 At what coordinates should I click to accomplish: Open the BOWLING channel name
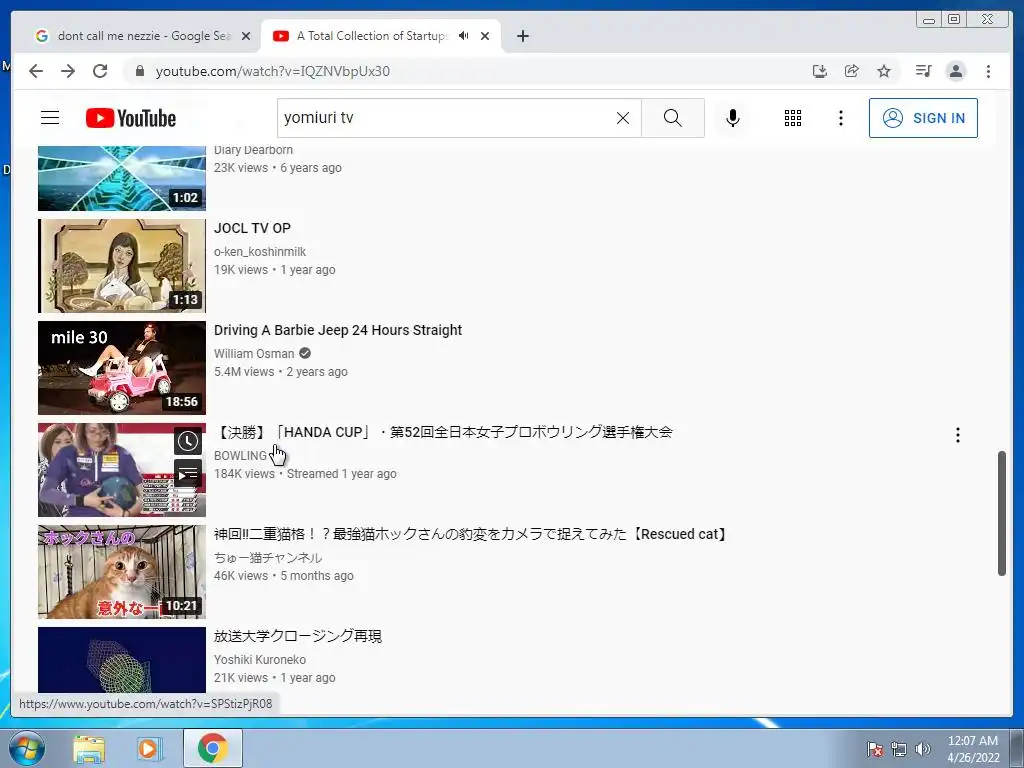point(240,455)
